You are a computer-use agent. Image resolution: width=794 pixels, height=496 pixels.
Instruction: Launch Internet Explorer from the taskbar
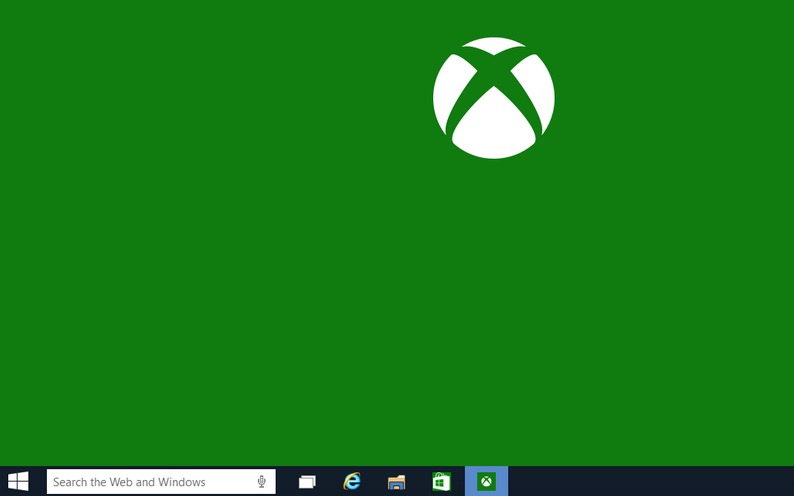click(x=352, y=482)
